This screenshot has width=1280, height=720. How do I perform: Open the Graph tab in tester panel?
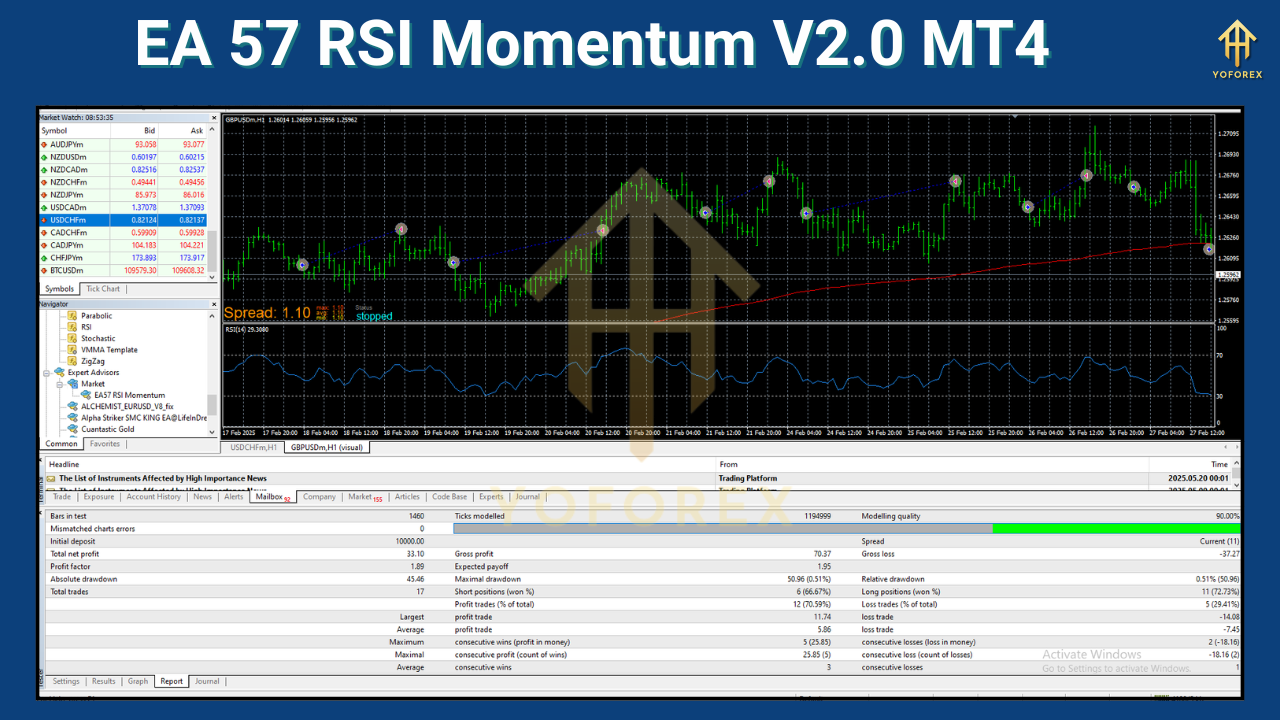[x=137, y=681]
